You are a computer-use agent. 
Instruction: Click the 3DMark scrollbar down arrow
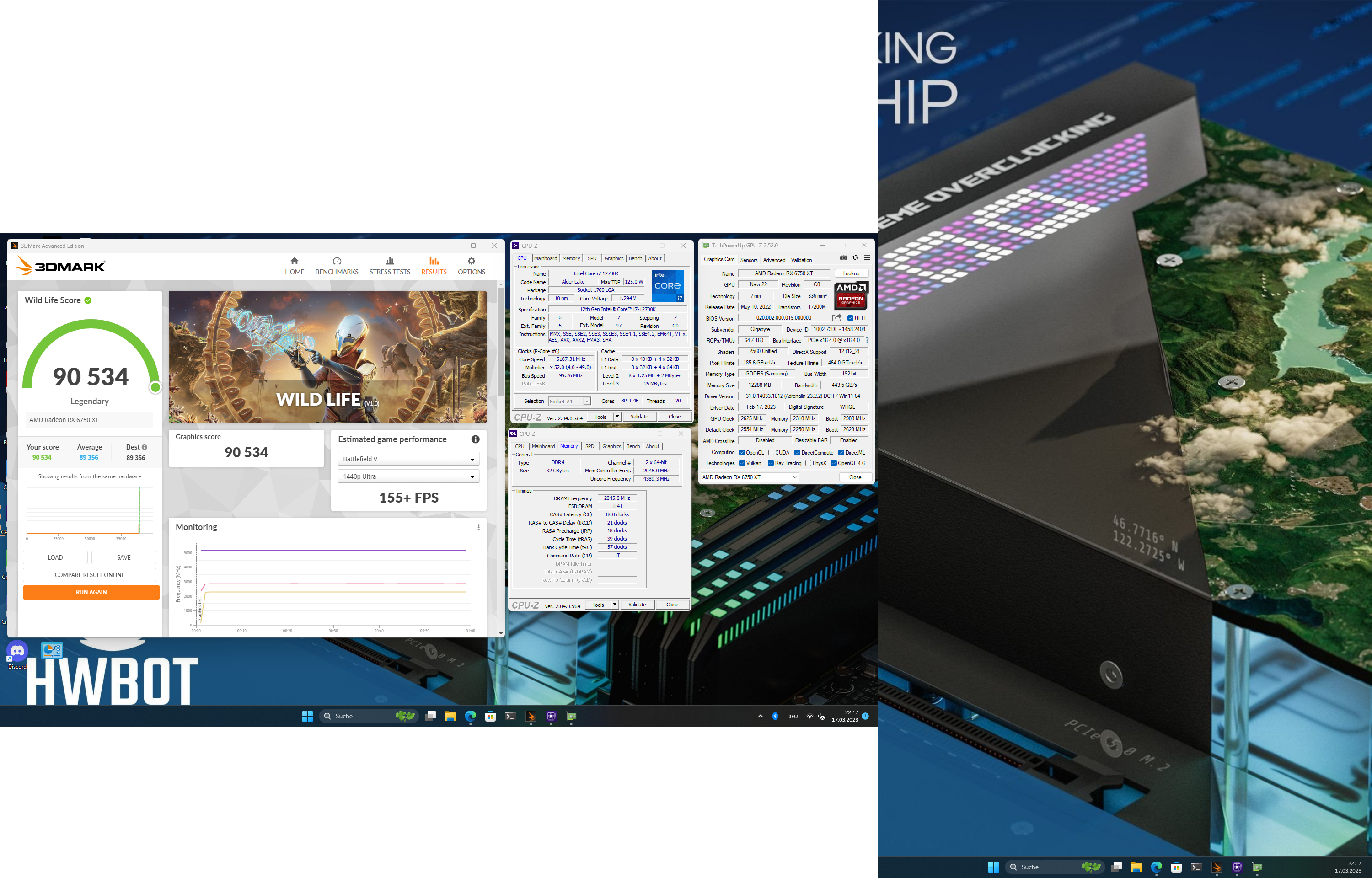pyautogui.click(x=500, y=633)
